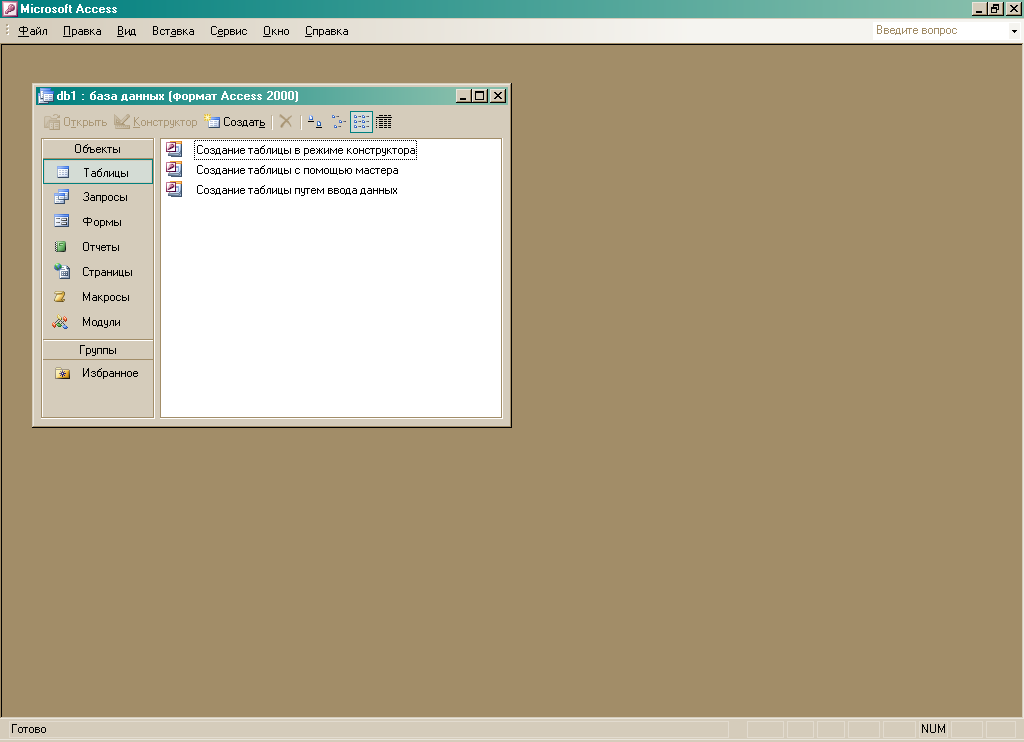Select Модули in the objects pane
The height and width of the screenshot is (742, 1024).
pyautogui.click(x=98, y=322)
